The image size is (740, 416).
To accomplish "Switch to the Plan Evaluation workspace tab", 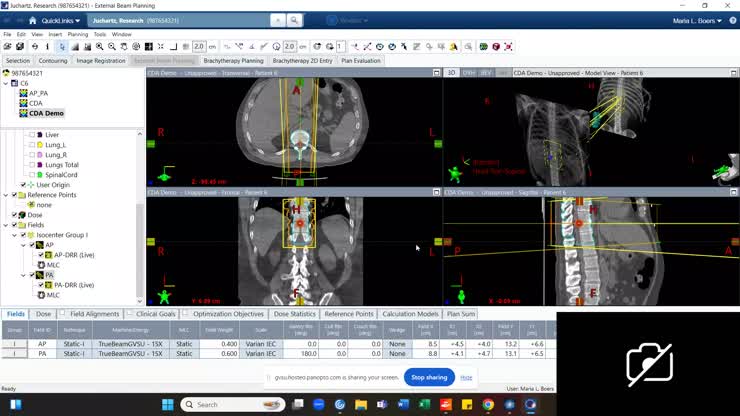I will [361, 61].
